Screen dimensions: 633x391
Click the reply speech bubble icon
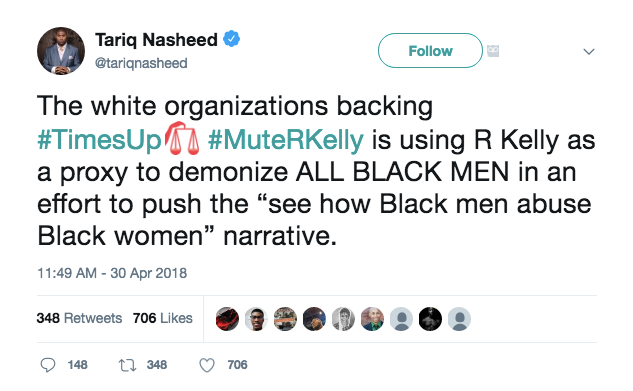pos(48,365)
